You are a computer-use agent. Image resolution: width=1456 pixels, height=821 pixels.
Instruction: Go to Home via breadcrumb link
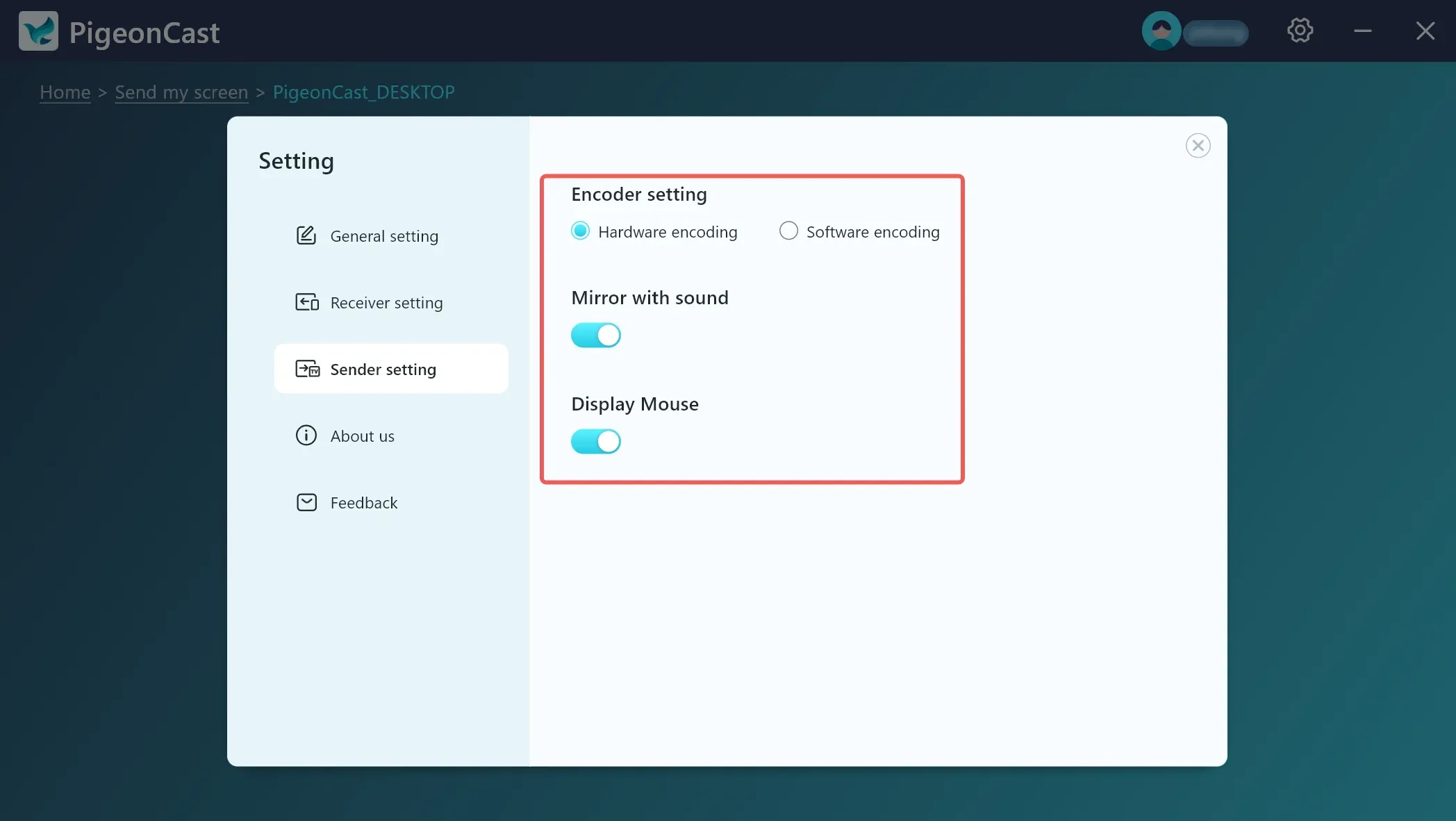65,92
